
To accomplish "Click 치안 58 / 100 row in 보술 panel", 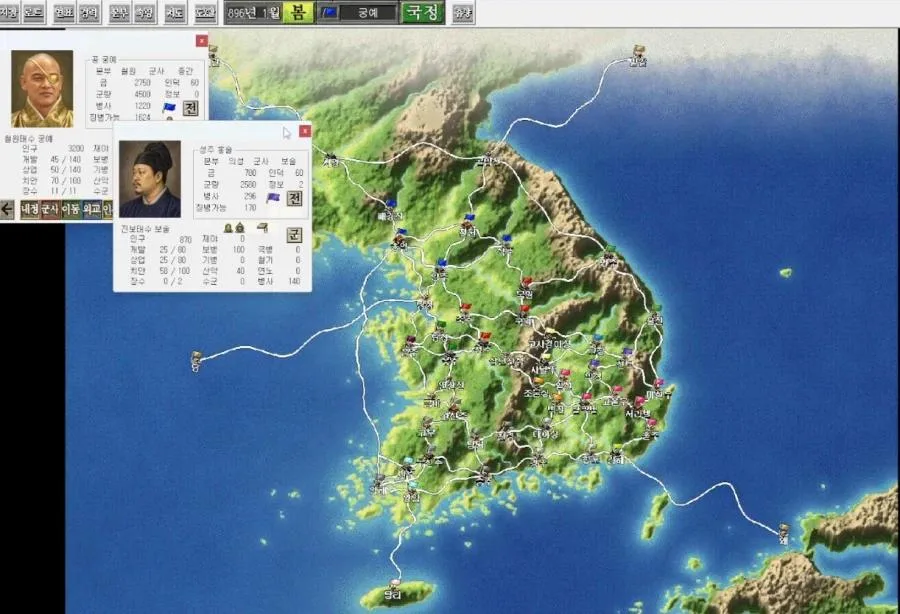I will 160,271.
